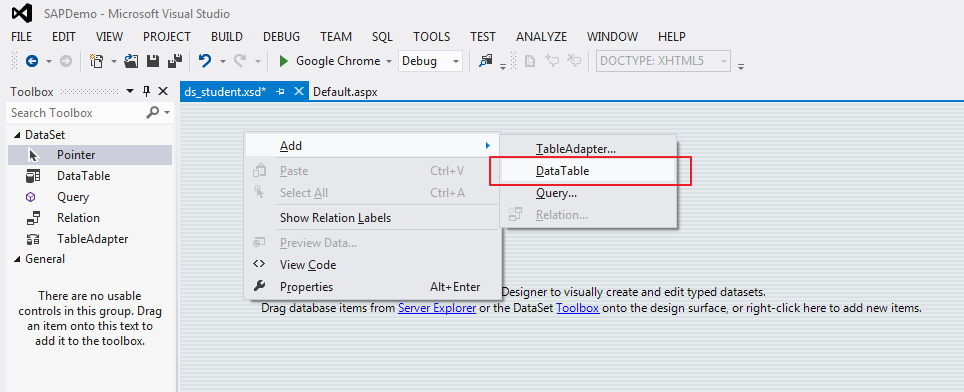Screen dimensions: 964x392
Task: Follow the Server Explorer link
Action: 437,308
